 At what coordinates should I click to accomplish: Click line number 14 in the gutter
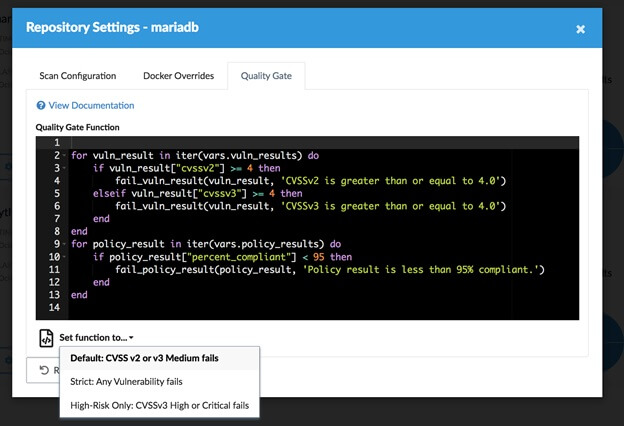pyautogui.click(x=54, y=307)
